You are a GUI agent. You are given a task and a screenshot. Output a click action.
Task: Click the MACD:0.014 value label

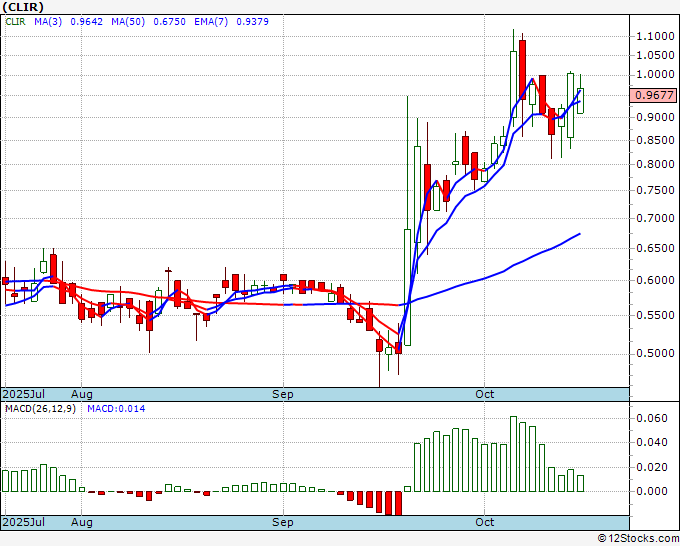coord(116,409)
